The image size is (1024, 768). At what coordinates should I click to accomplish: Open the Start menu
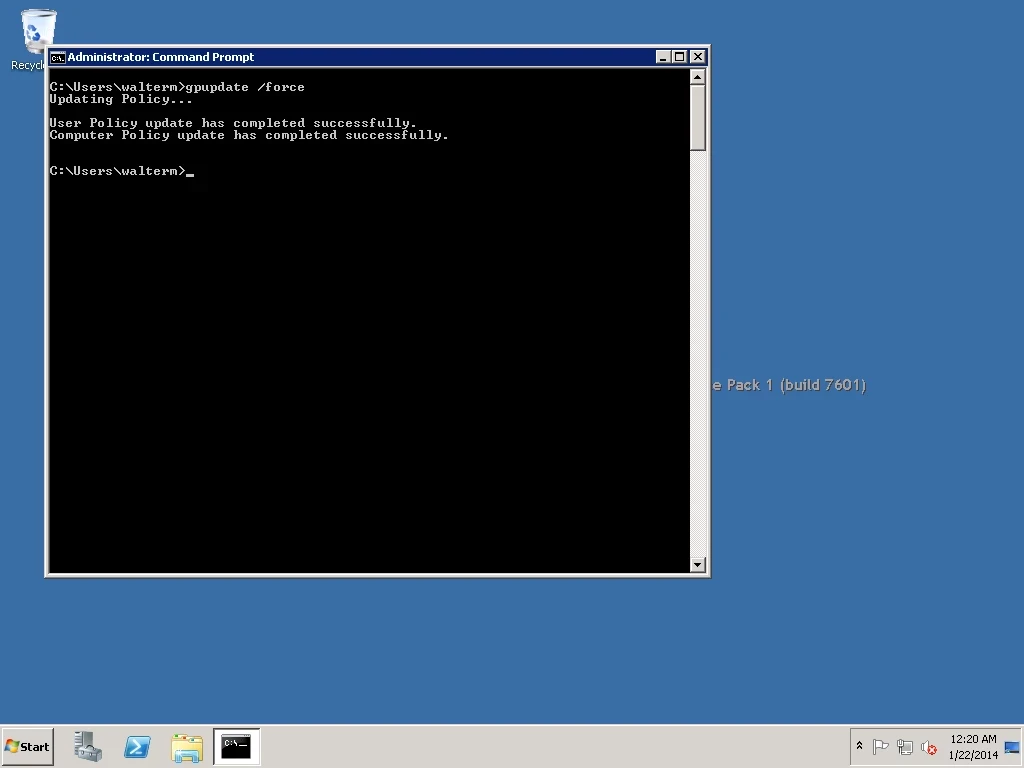27,746
